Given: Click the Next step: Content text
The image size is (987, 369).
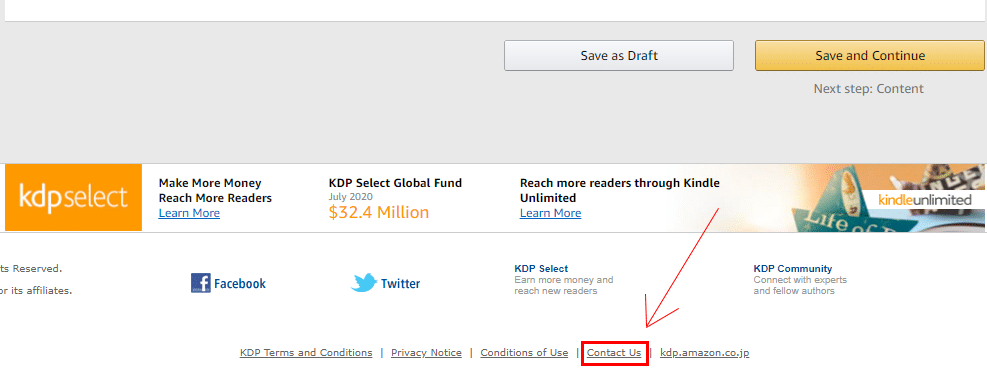Looking at the screenshot, I should point(869,89).
